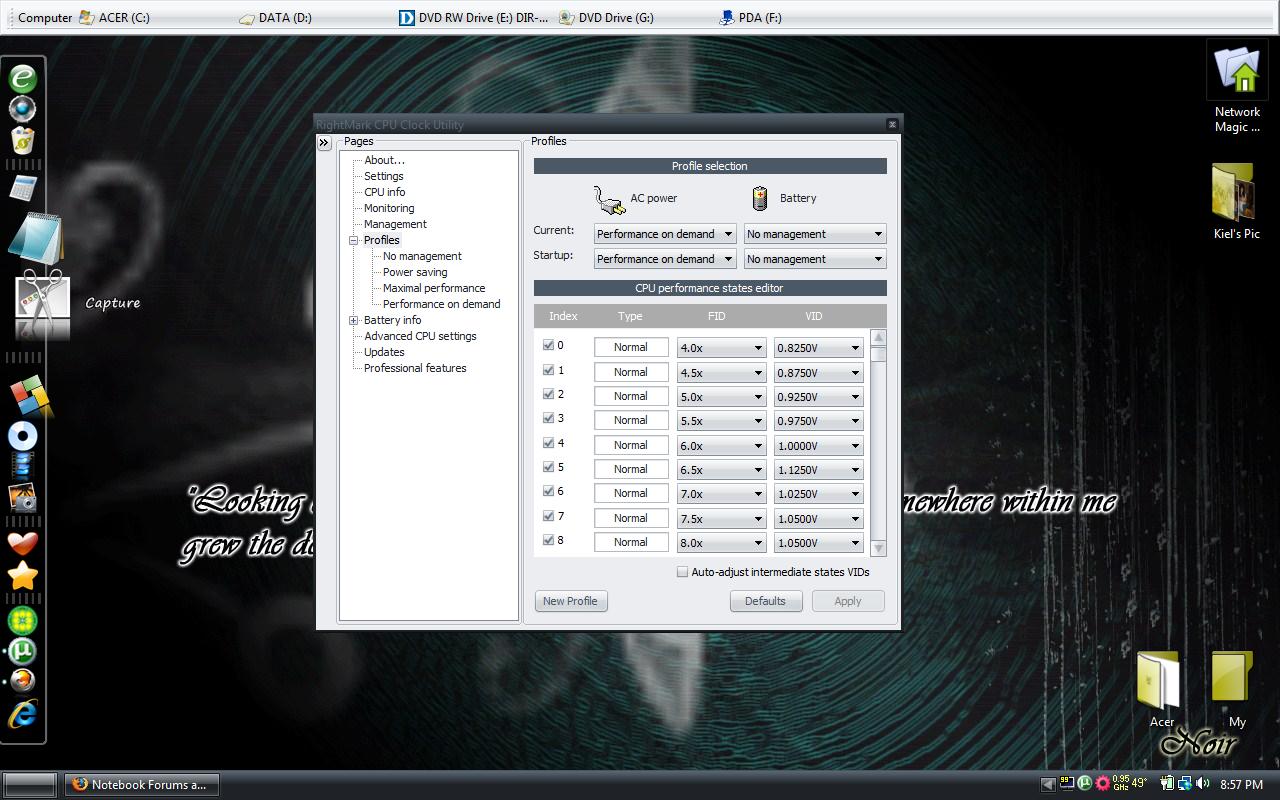Open the 0.8250V VID dropdown
Screen dimensions: 1280x800
coord(818,348)
